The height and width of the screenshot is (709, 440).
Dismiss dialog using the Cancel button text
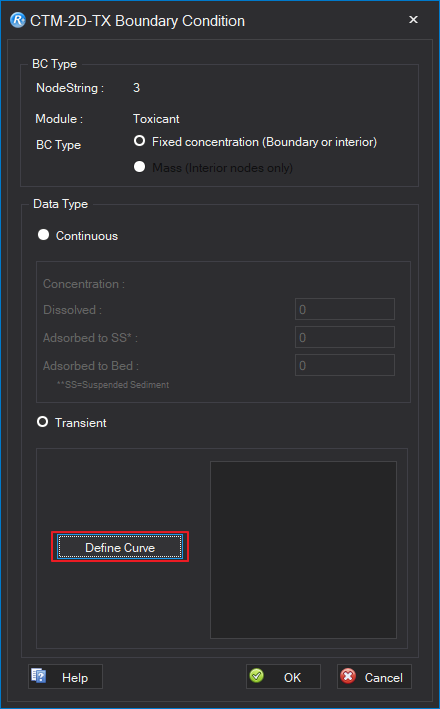pyautogui.click(x=383, y=677)
